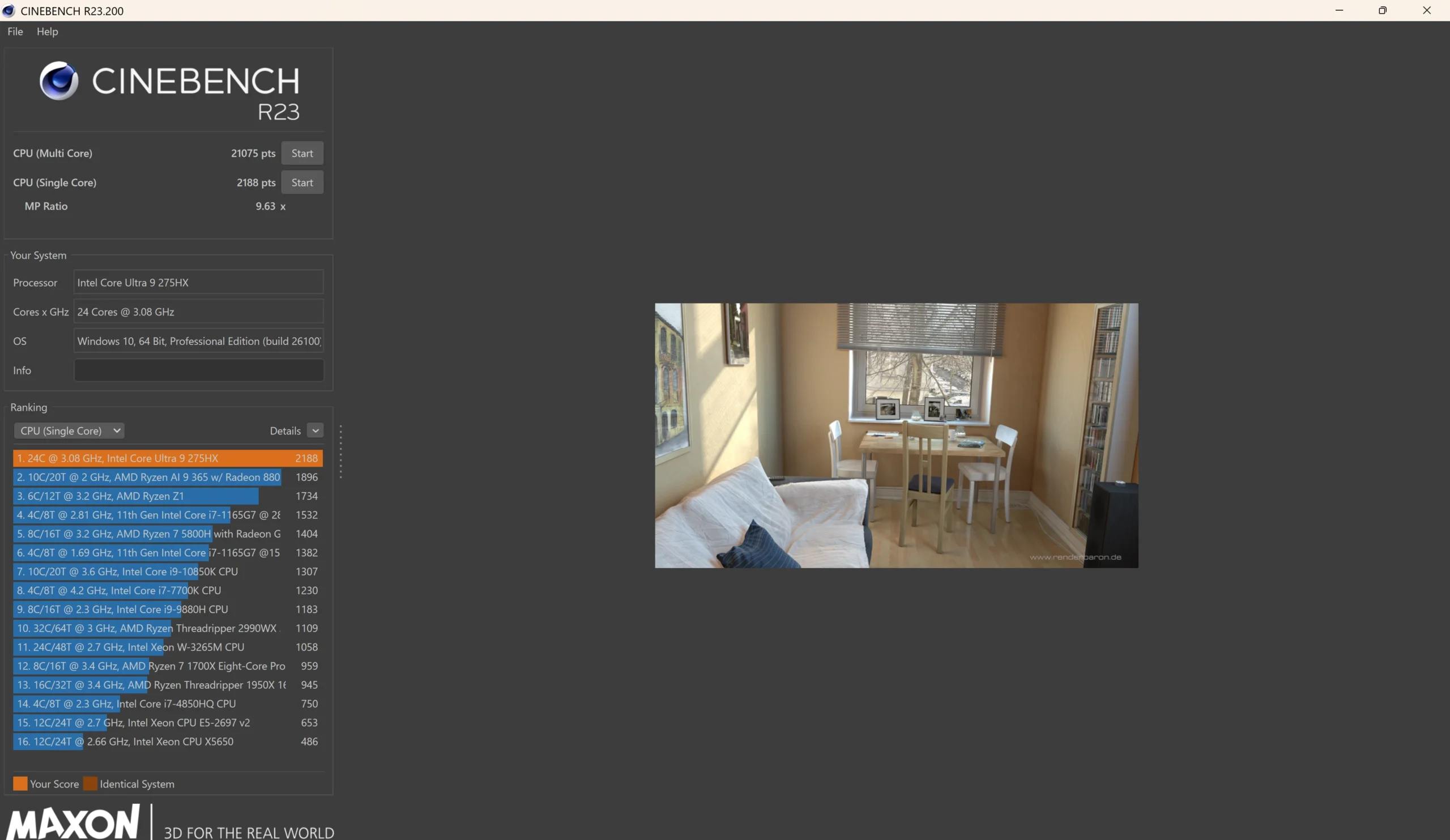Click the Cinebench sphere logo icon

click(x=59, y=80)
